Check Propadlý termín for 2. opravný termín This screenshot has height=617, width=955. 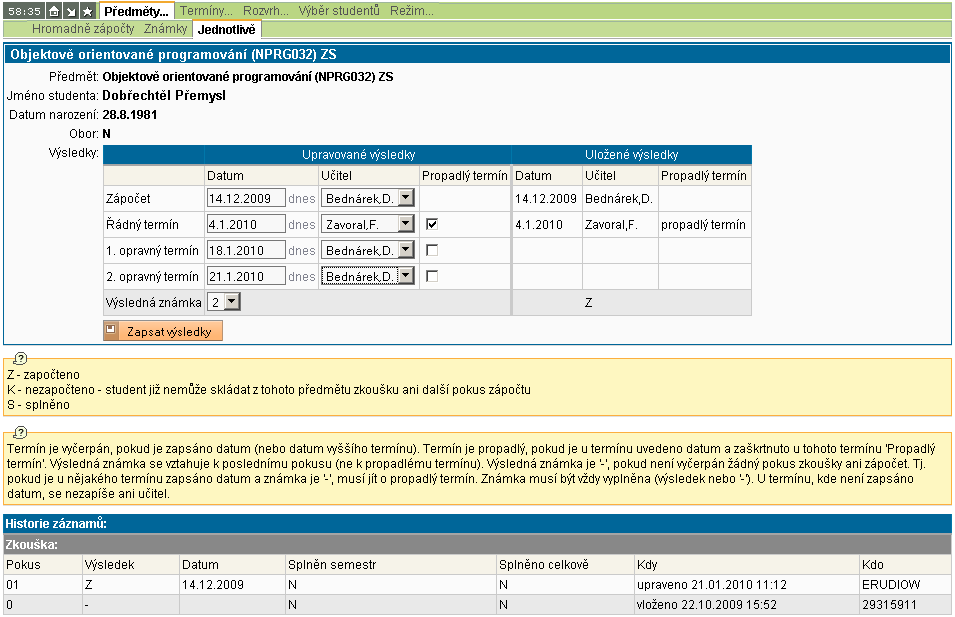click(x=432, y=277)
